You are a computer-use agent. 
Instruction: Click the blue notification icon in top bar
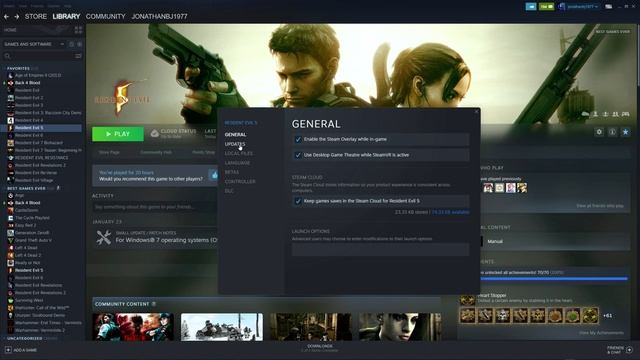point(531,7)
